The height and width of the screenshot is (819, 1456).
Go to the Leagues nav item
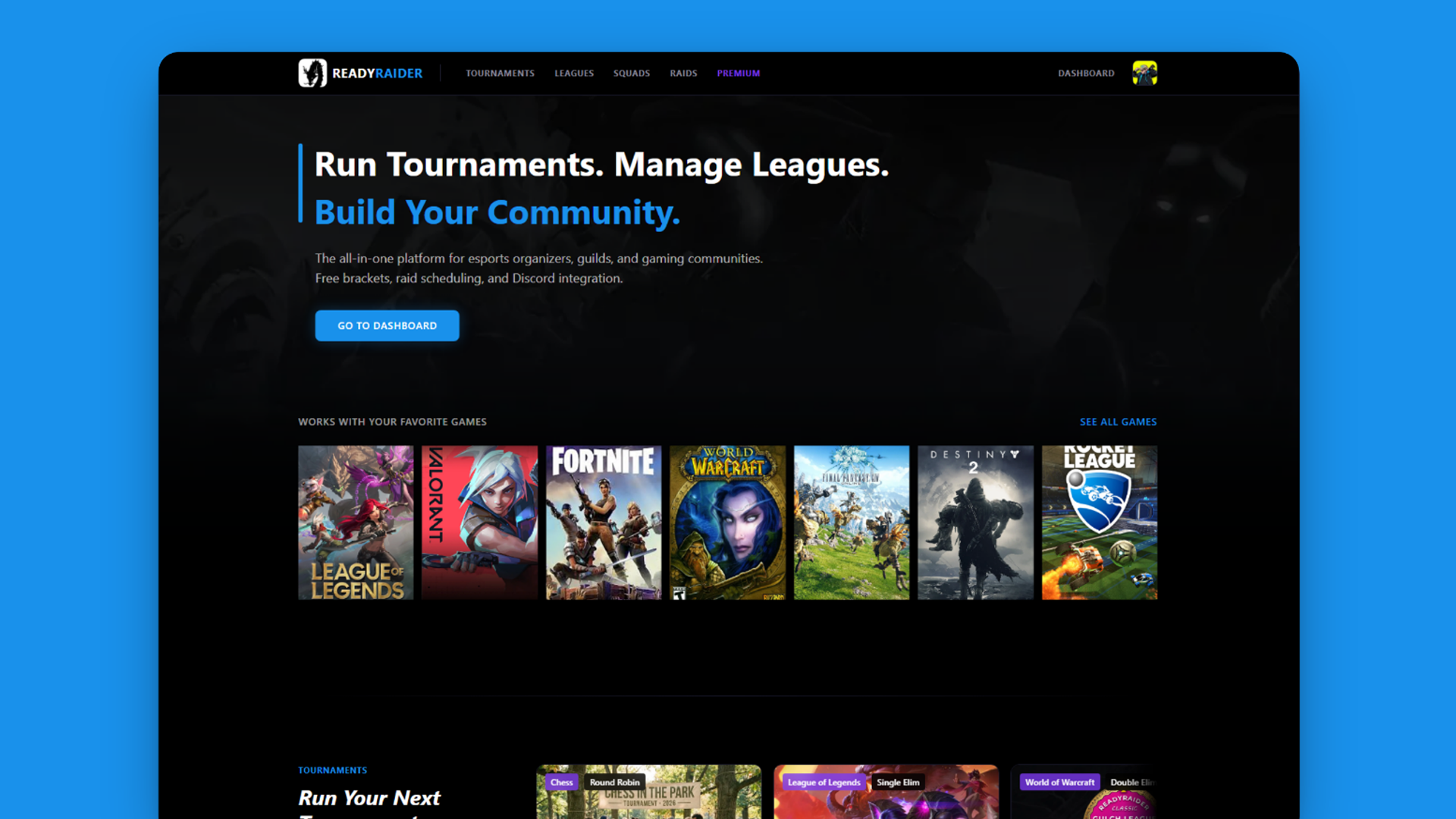(573, 74)
